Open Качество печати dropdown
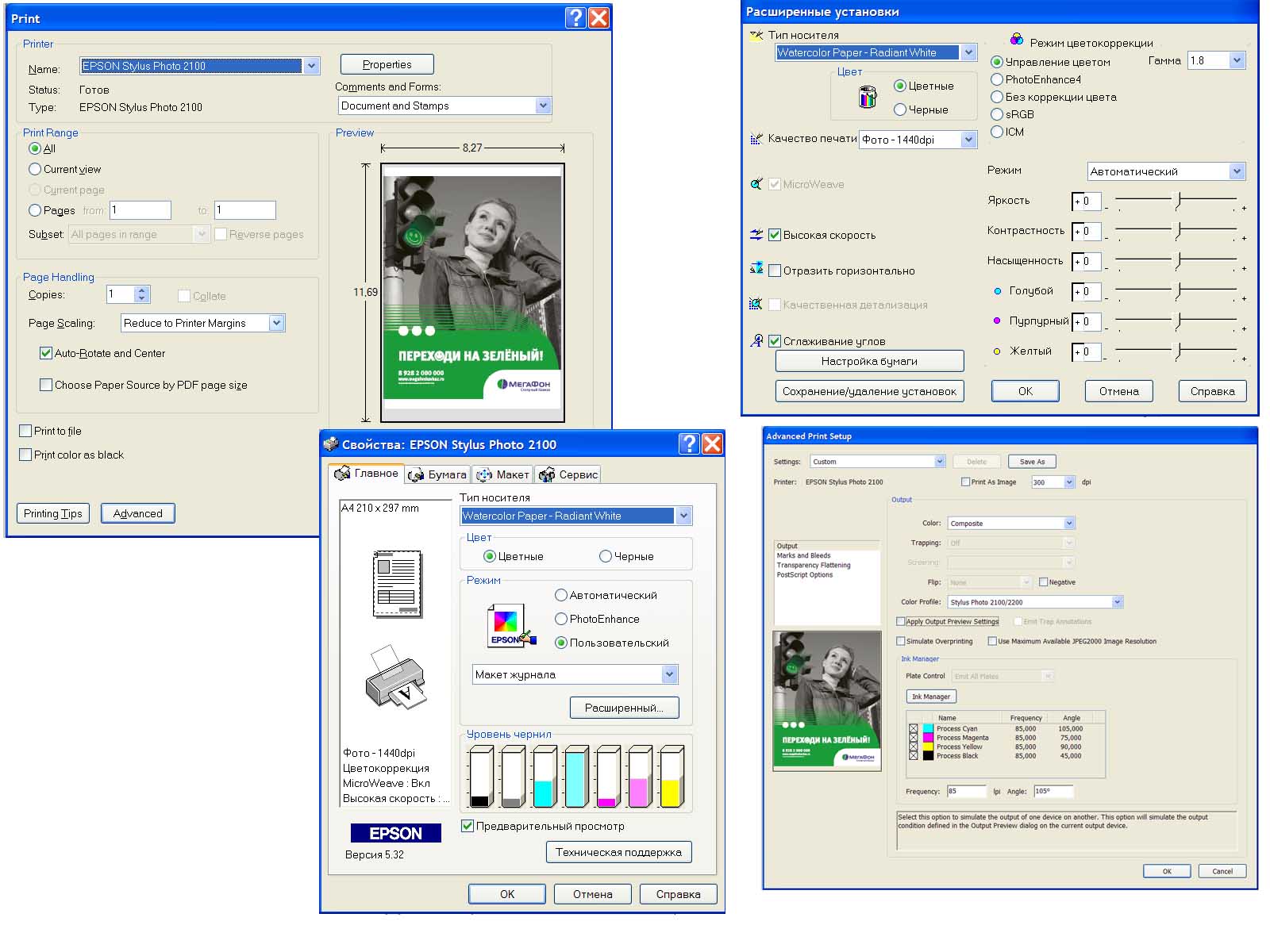This screenshot has width=1270, height=952. (968, 140)
